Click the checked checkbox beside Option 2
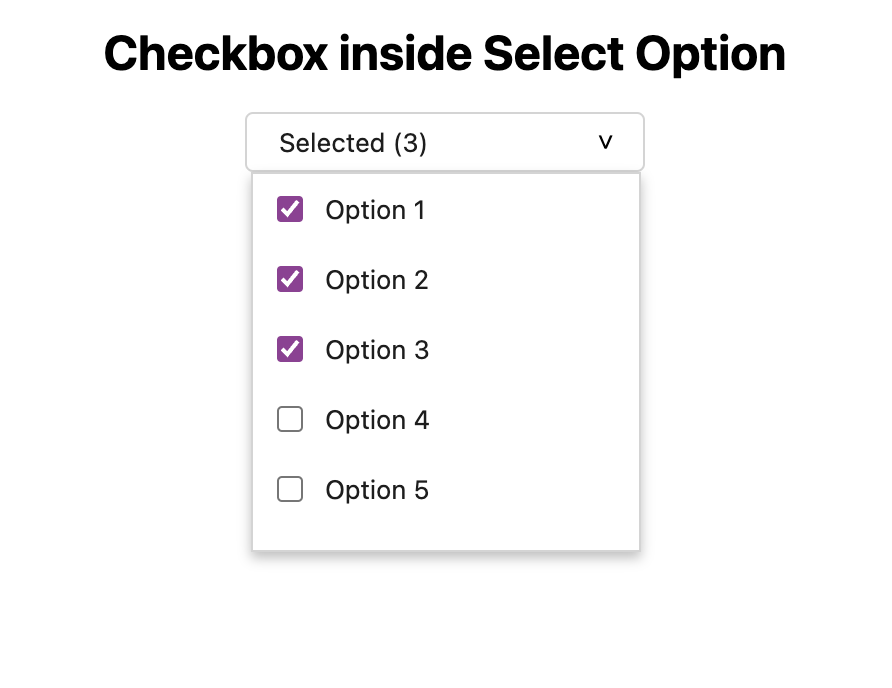892x688 pixels. (x=290, y=279)
